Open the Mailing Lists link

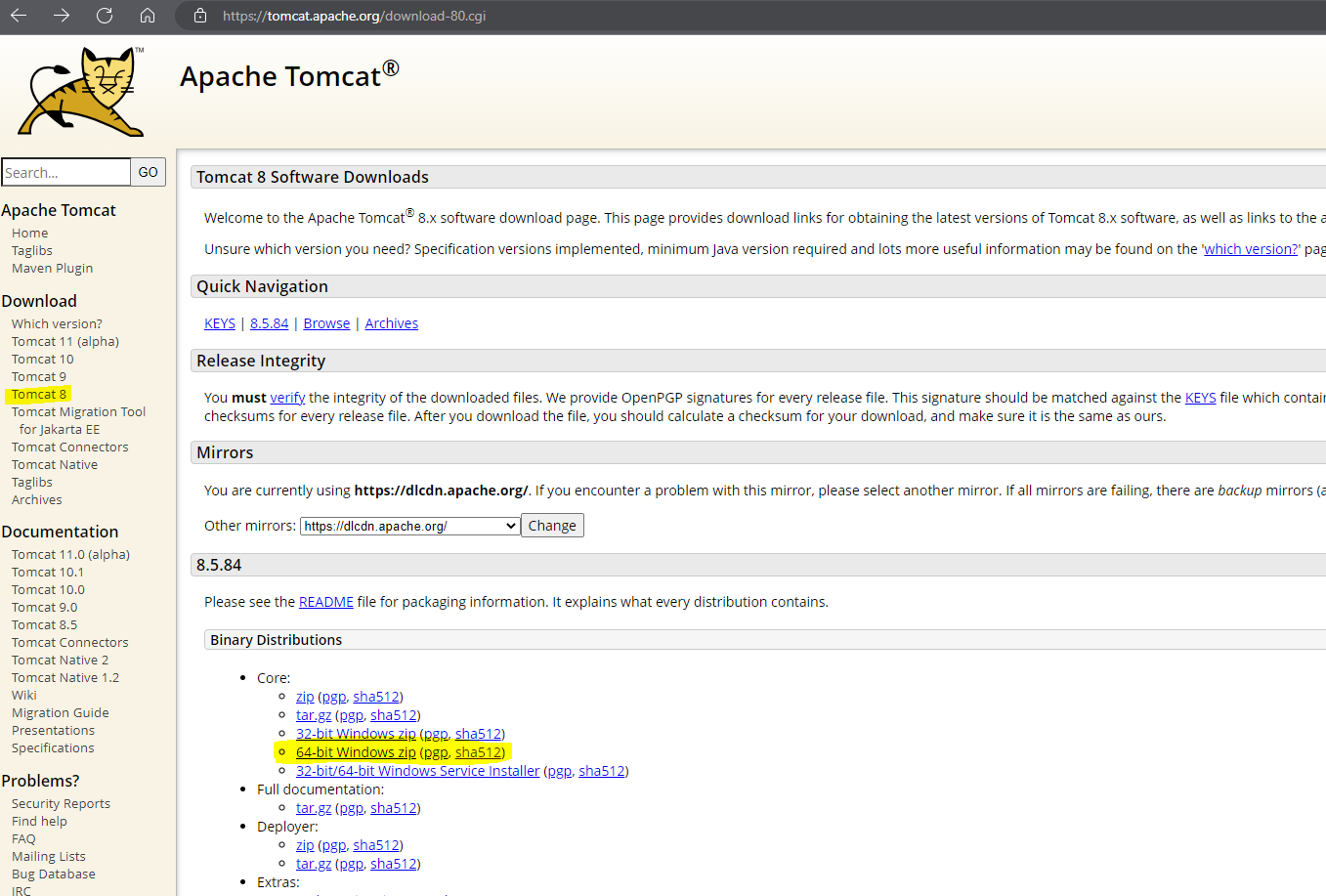click(x=49, y=856)
